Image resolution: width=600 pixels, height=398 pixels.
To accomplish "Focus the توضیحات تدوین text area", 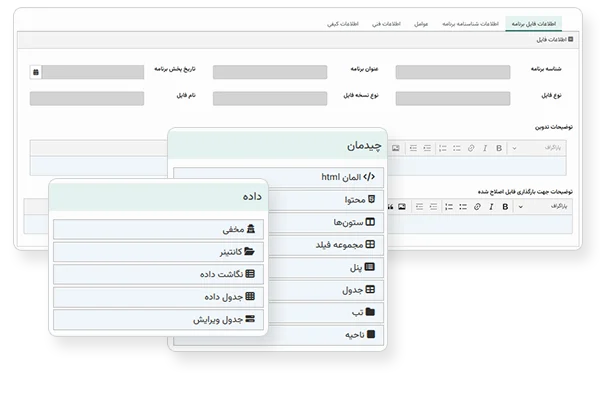I will pyautogui.click(x=476, y=166).
